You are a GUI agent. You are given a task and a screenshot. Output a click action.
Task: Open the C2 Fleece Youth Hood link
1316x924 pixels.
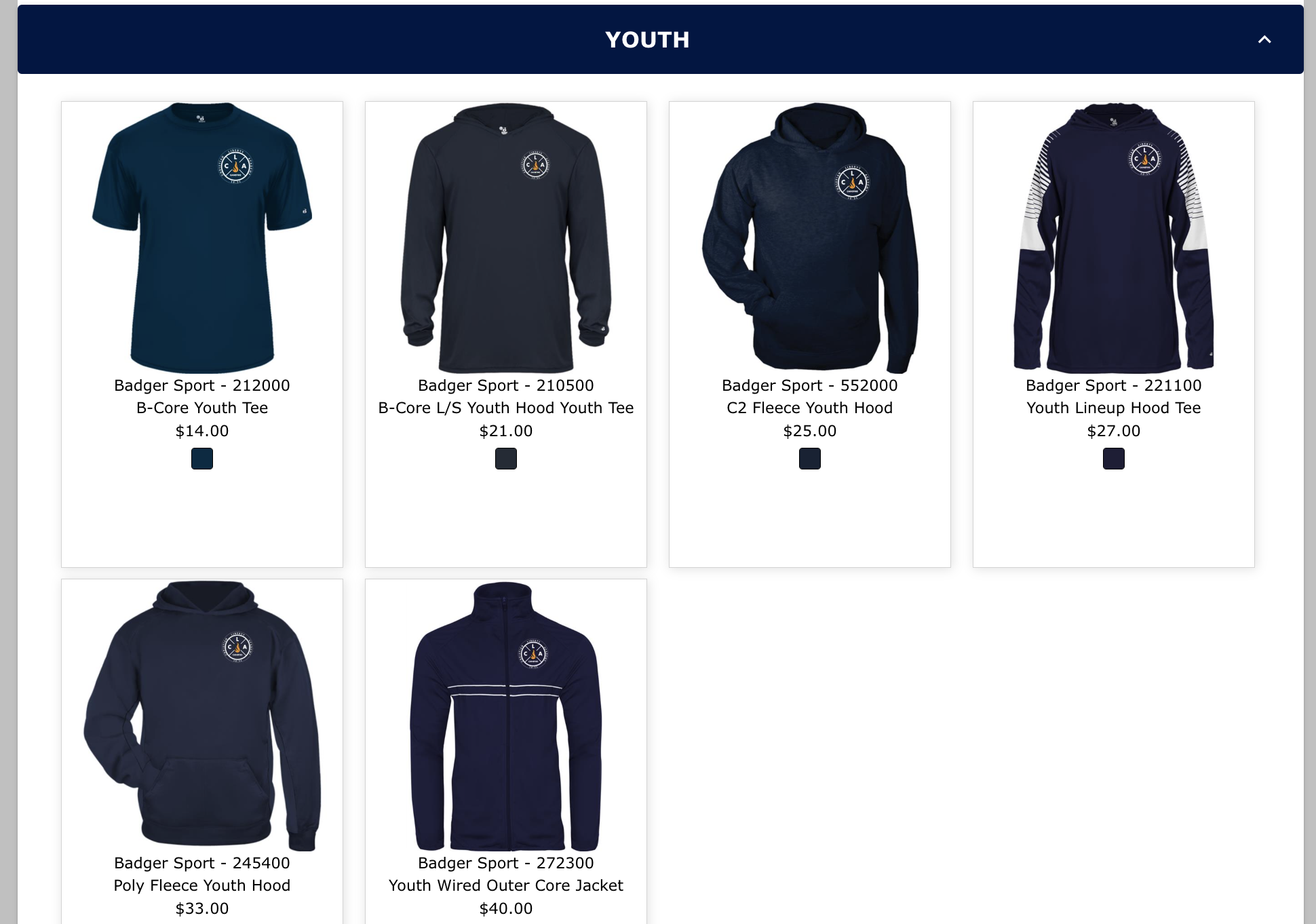(810, 408)
